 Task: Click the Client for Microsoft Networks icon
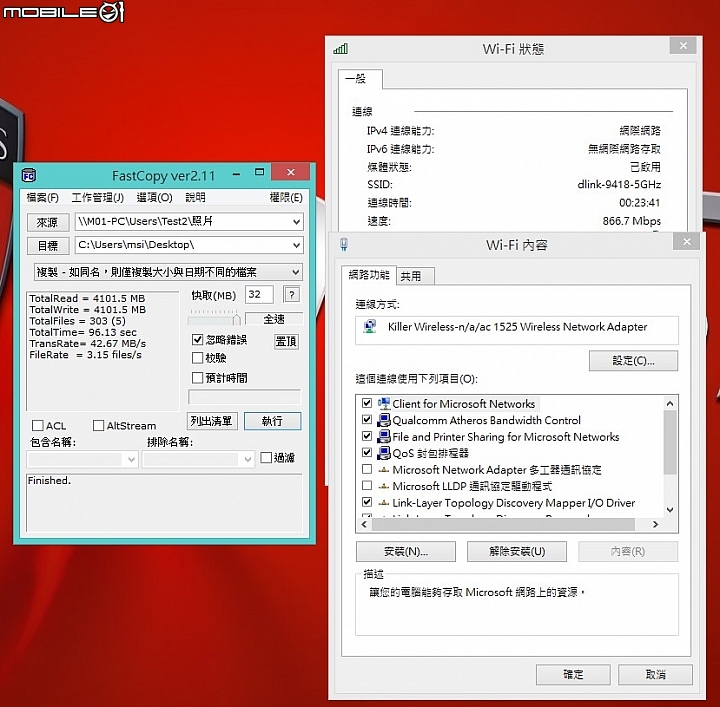point(383,404)
